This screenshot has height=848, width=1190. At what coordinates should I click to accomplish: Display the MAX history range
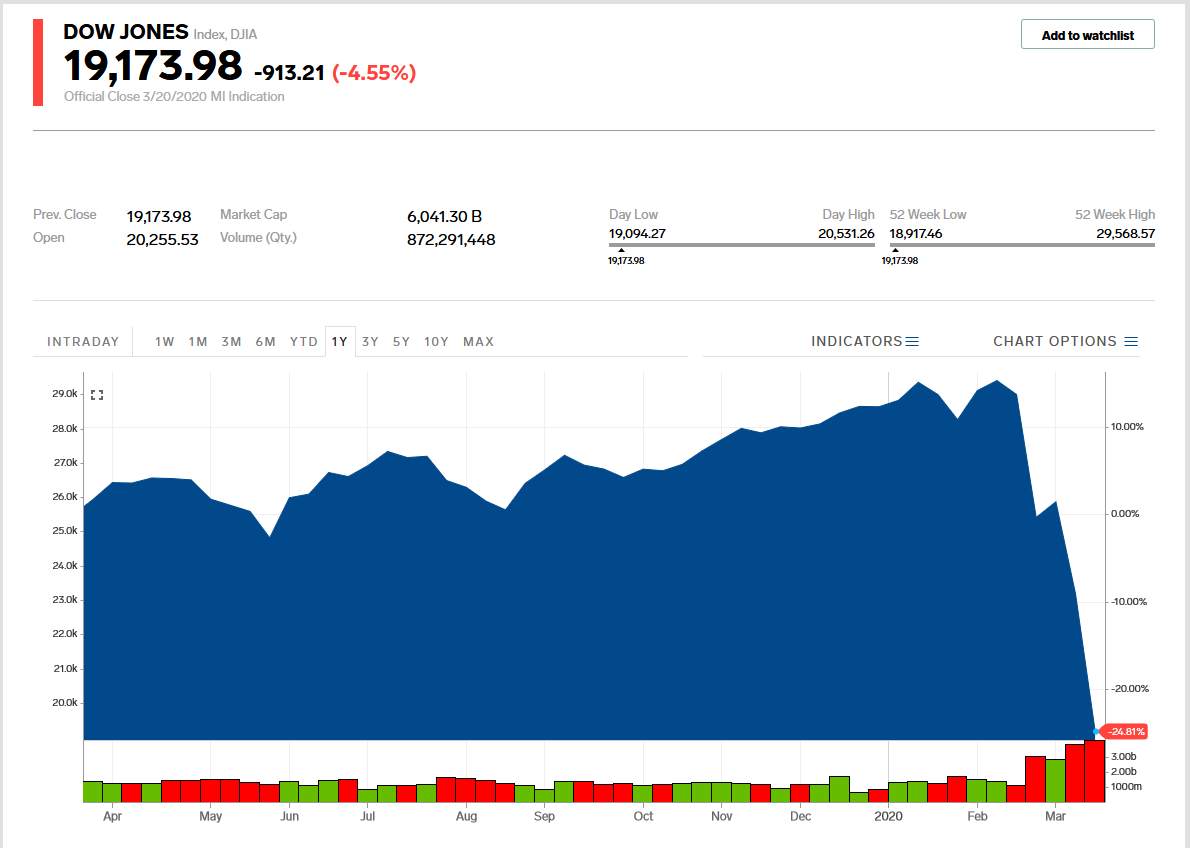(478, 342)
